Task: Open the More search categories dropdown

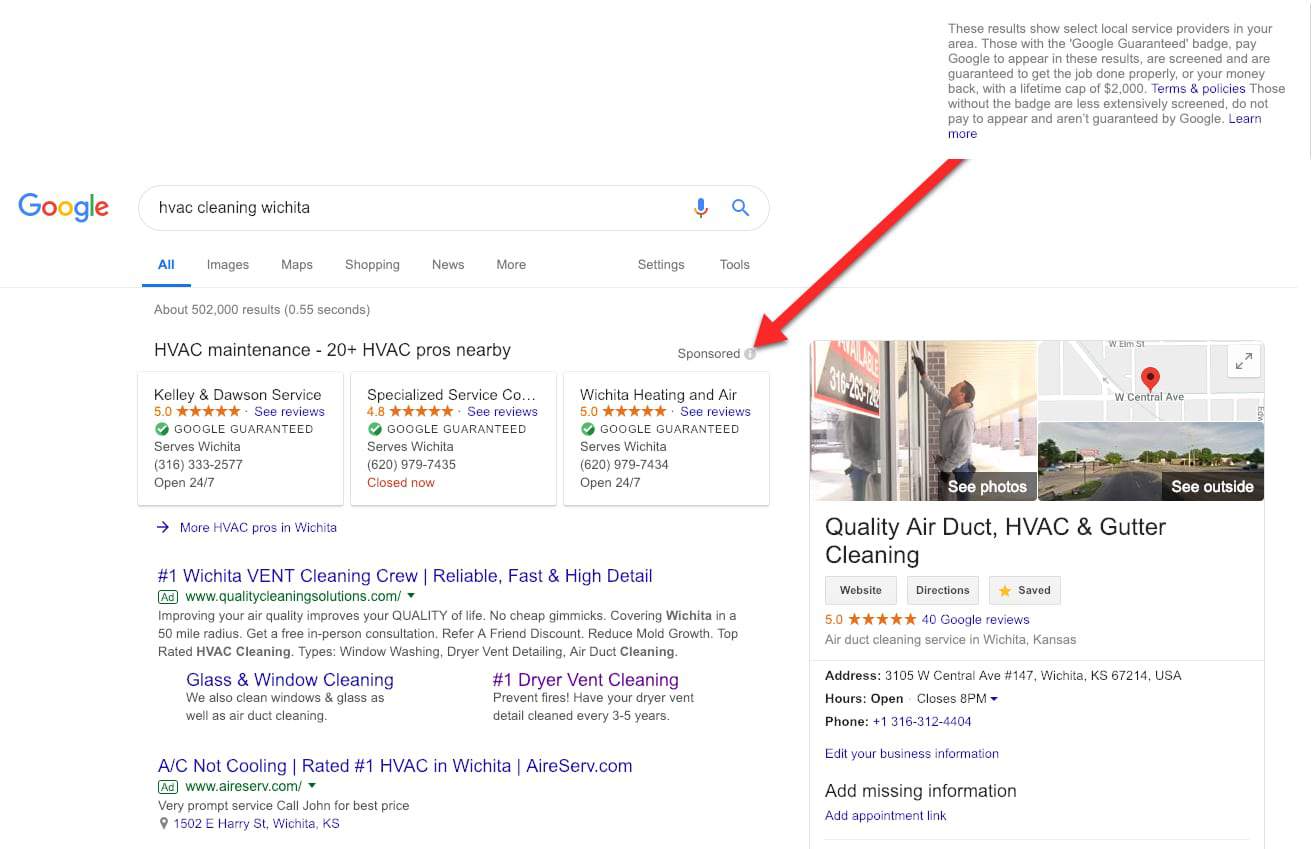Action: tap(510, 264)
